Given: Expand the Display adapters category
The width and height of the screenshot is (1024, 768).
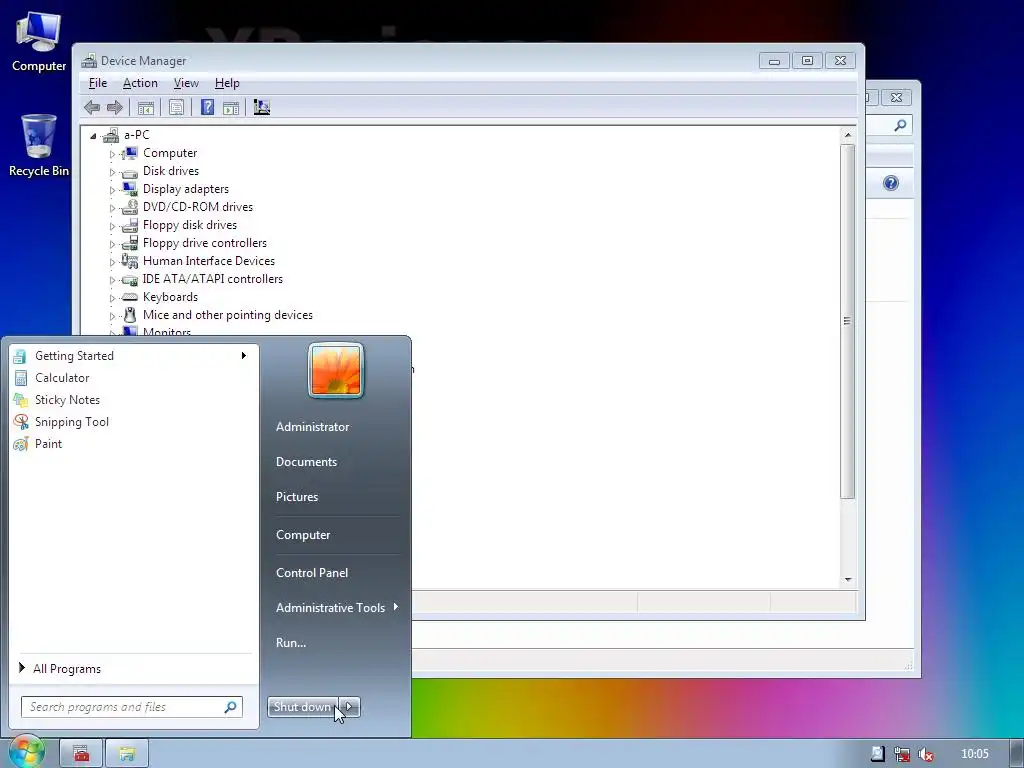Looking at the screenshot, I should pyautogui.click(x=112, y=190).
